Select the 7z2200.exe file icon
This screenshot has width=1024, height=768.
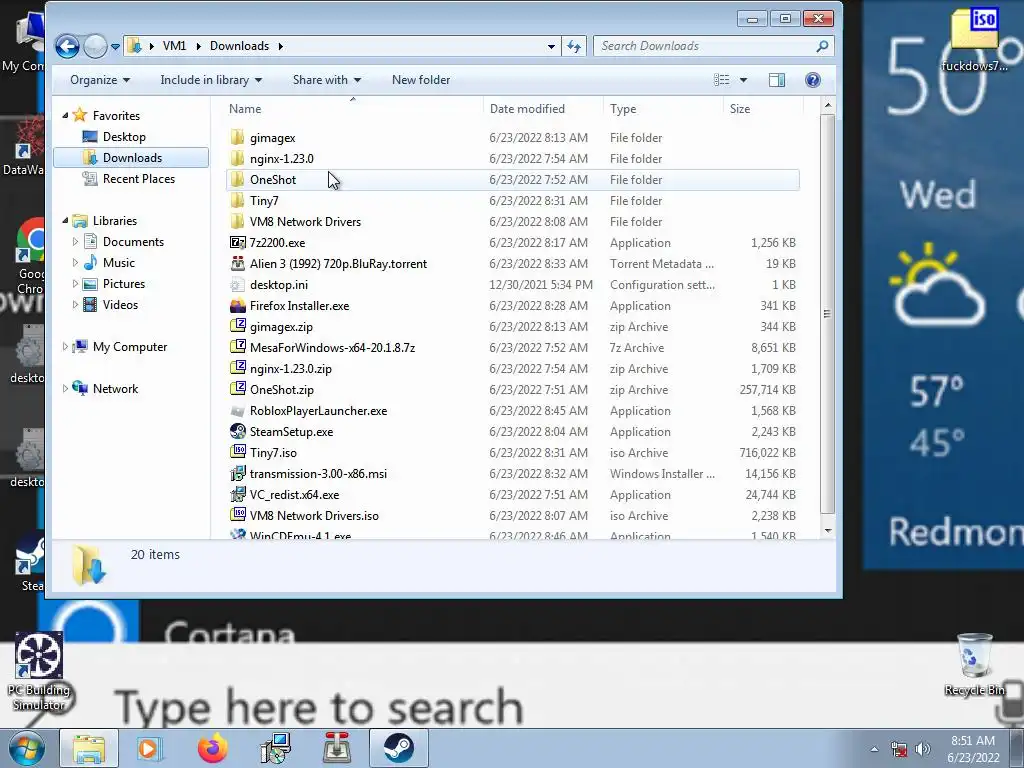tap(238, 242)
